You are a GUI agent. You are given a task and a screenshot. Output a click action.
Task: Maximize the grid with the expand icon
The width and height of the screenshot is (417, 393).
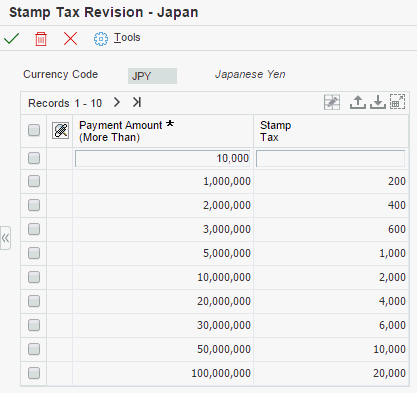click(x=397, y=102)
